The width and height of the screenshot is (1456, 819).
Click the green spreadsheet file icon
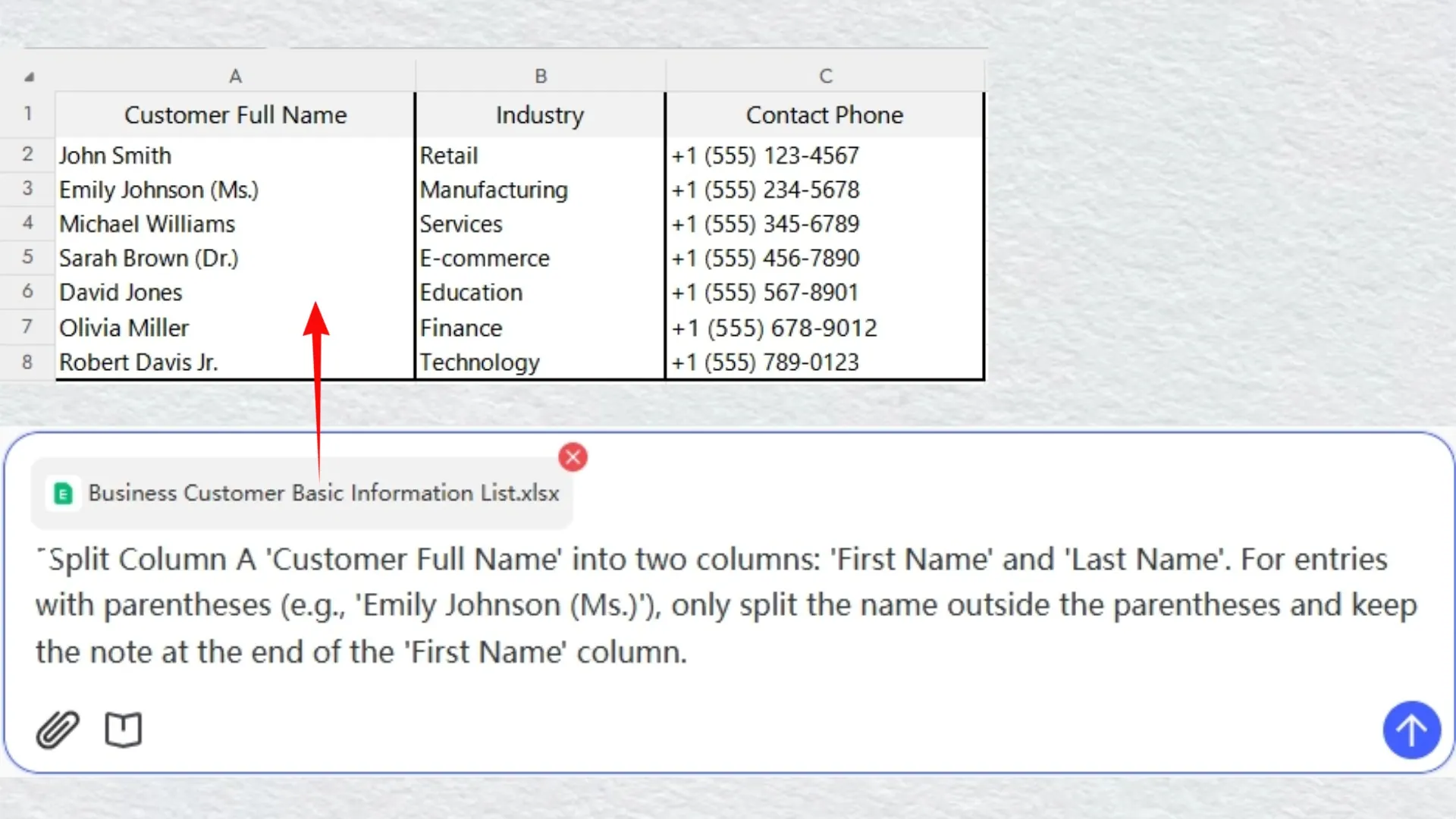[64, 494]
